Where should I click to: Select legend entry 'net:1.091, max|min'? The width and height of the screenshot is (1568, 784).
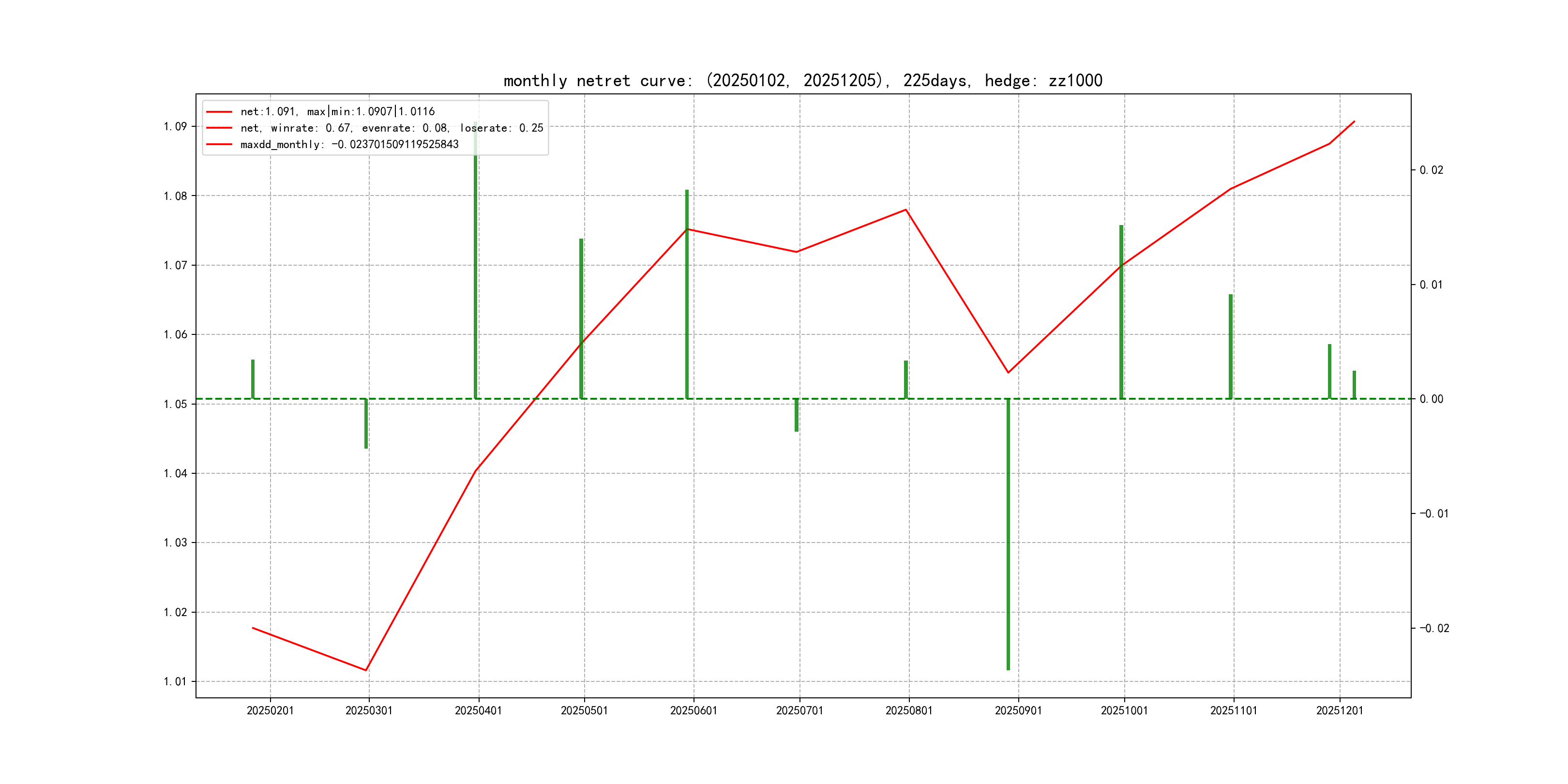click(337, 111)
